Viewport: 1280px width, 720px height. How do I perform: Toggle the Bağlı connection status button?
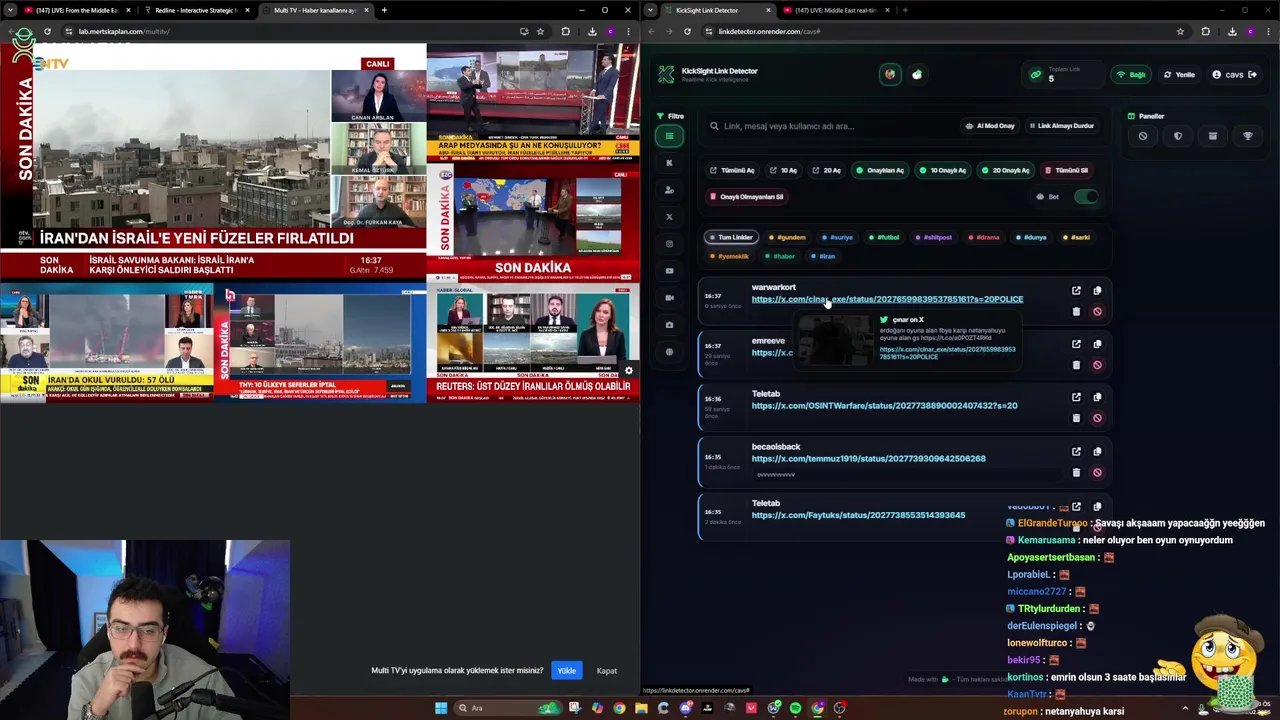point(1131,75)
